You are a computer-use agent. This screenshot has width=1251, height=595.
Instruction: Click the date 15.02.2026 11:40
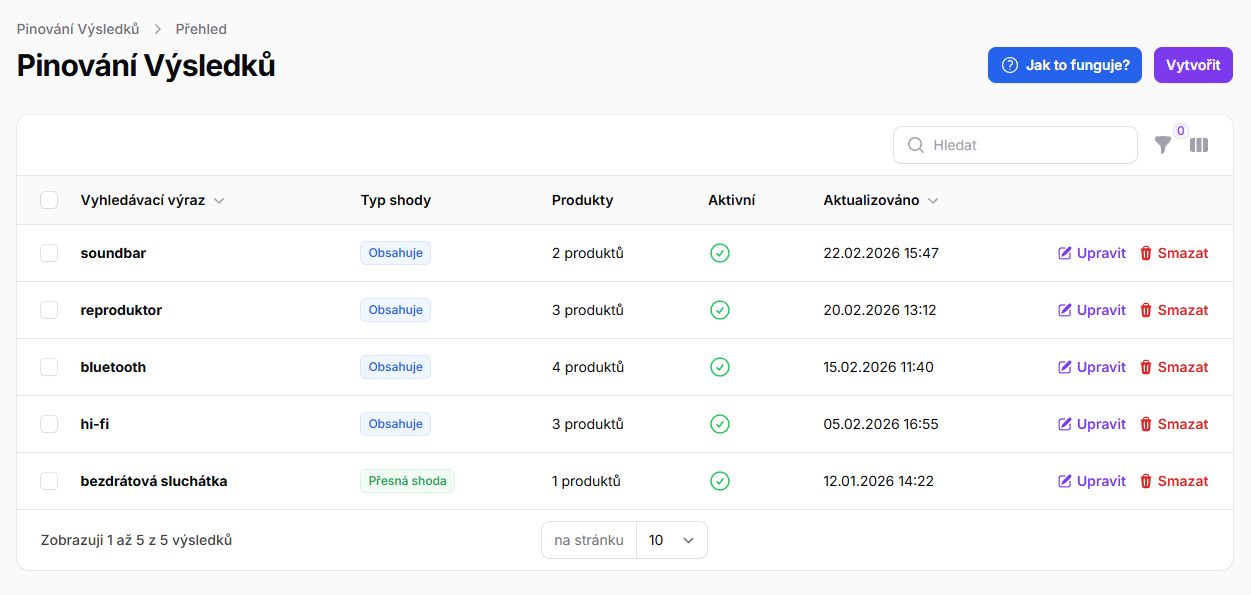(x=878, y=367)
